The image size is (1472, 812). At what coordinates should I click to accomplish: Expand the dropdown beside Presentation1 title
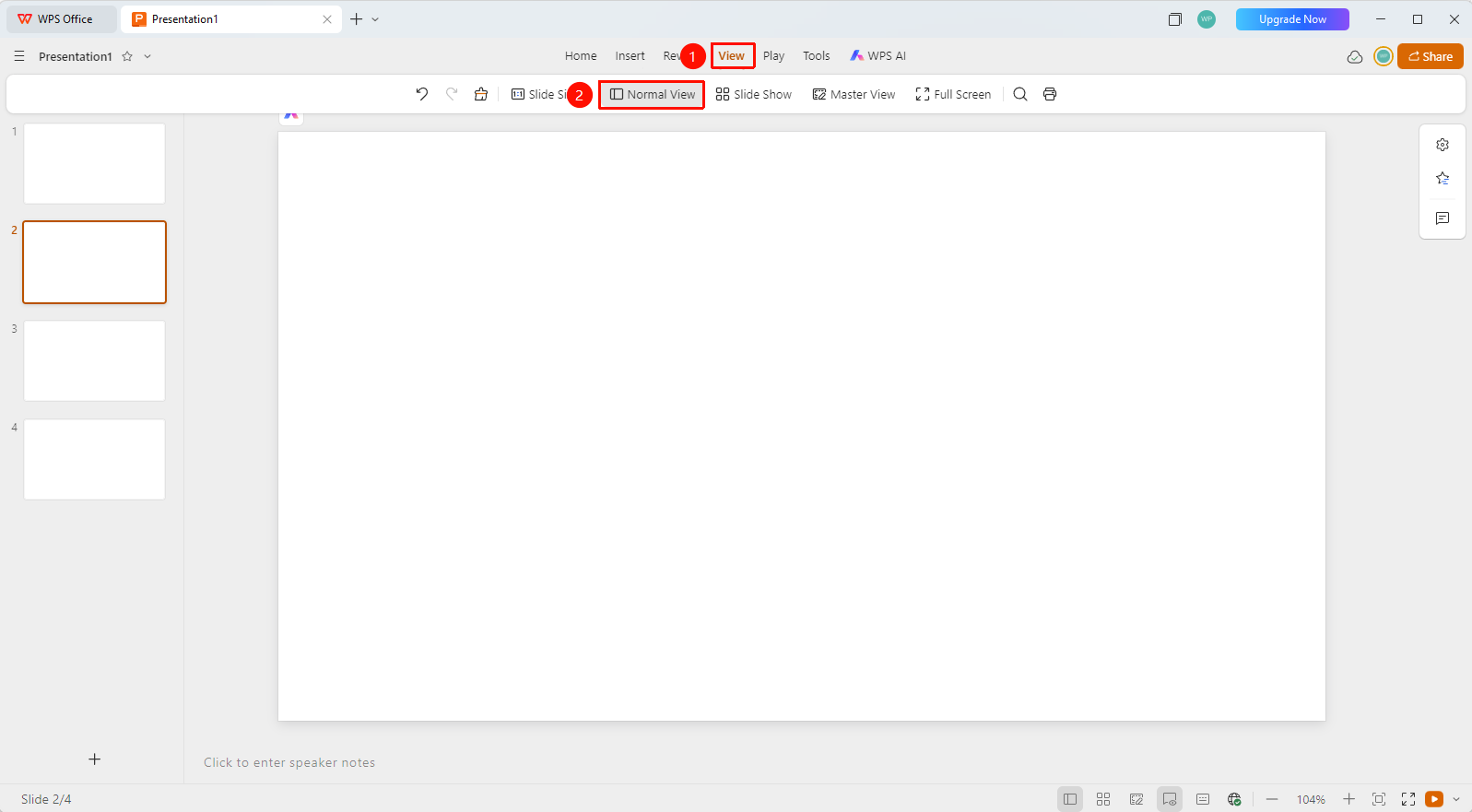pyautogui.click(x=147, y=56)
